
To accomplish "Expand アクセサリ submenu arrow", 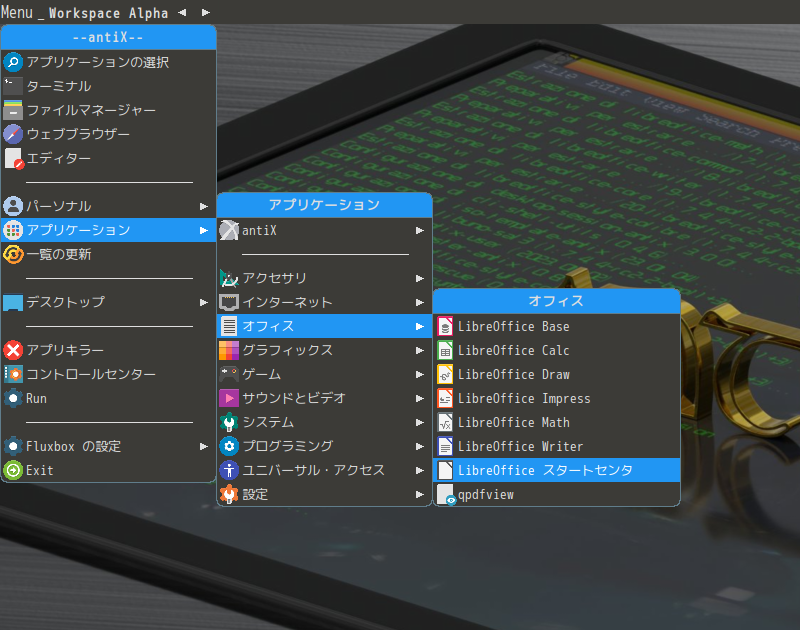I will pos(420,278).
